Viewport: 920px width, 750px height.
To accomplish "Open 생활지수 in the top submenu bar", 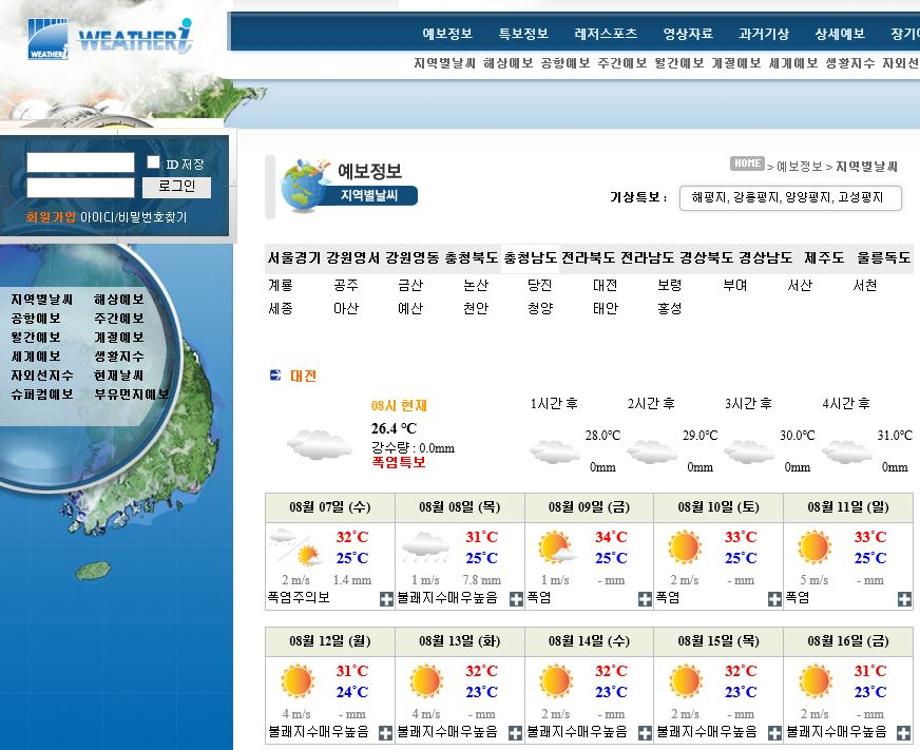I will tap(850, 63).
